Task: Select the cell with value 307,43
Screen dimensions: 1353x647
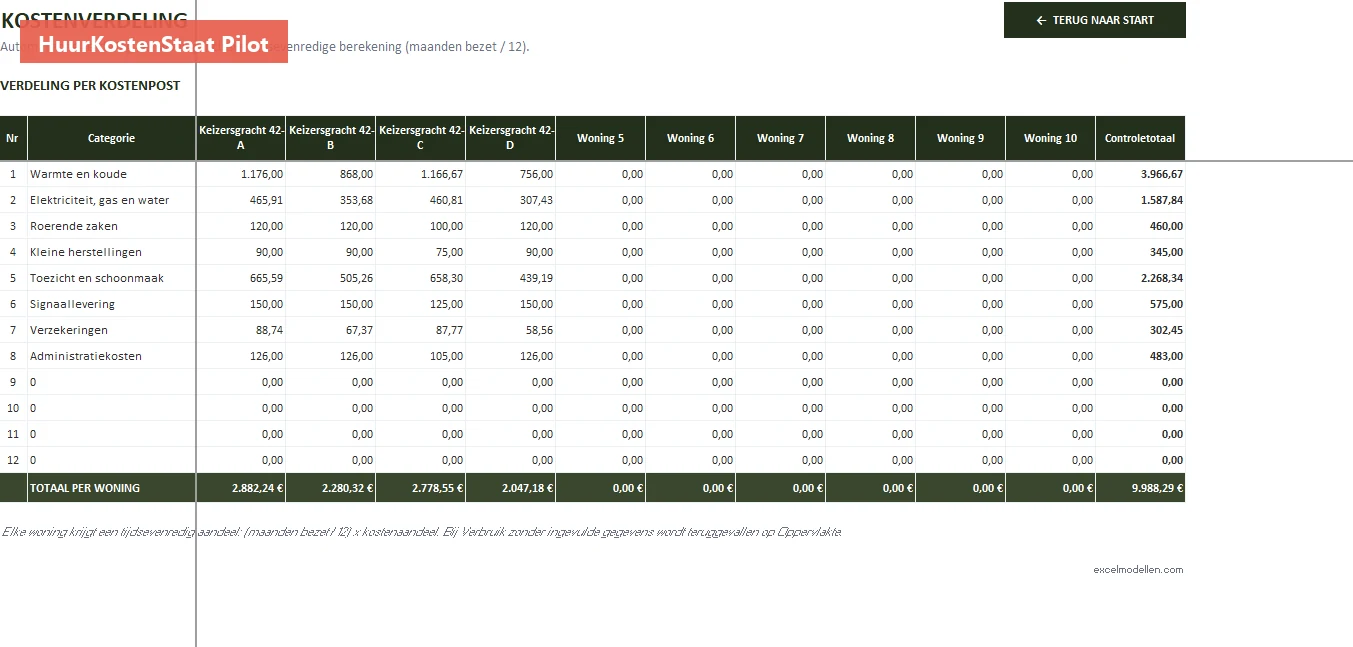Action: (x=511, y=200)
